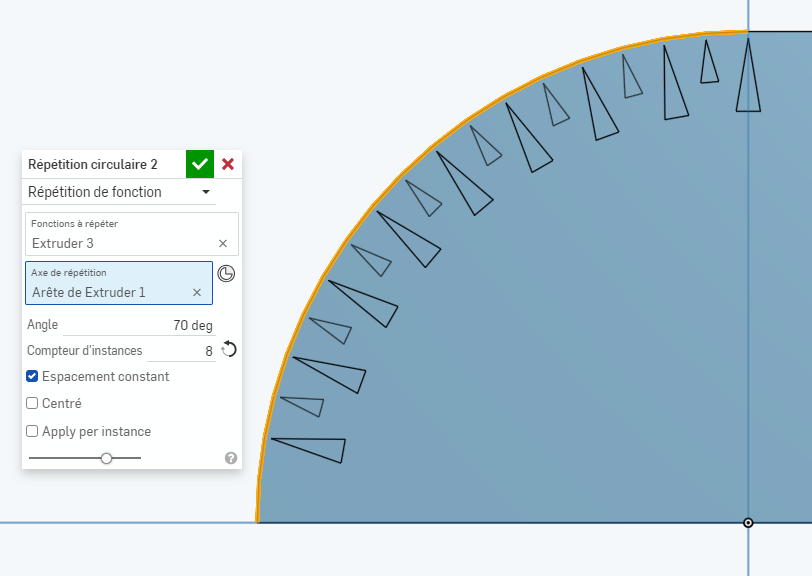
Task: Uncheck the Espacement constant checkbox
Action: 32,377
